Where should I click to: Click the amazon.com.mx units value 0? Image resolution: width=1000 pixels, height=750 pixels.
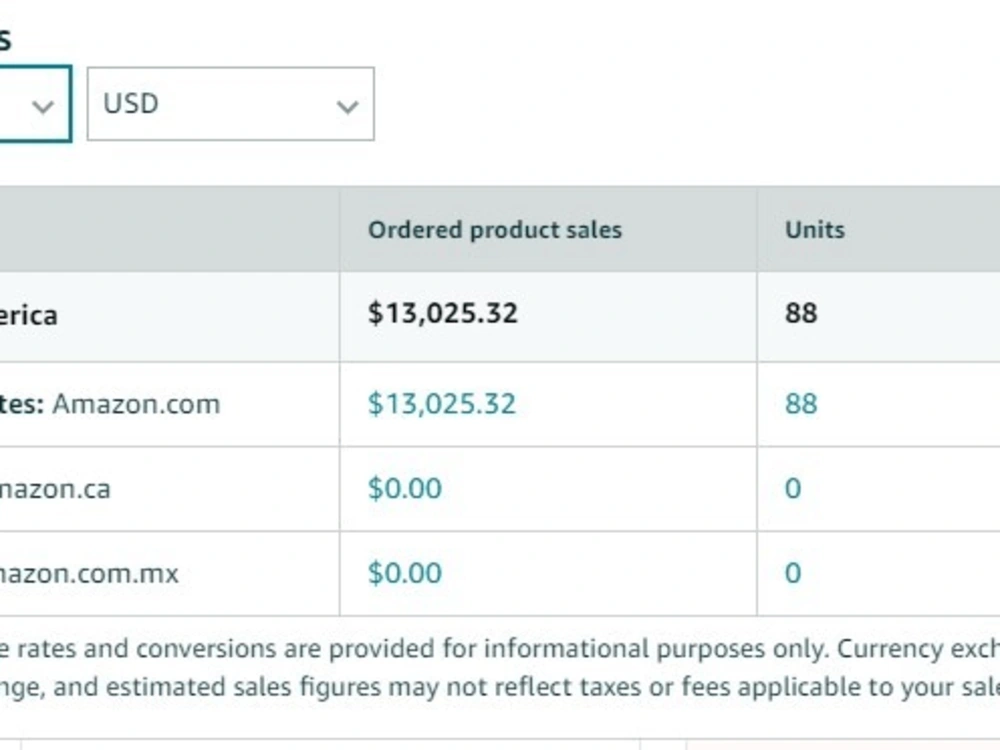tap(793, 573)
